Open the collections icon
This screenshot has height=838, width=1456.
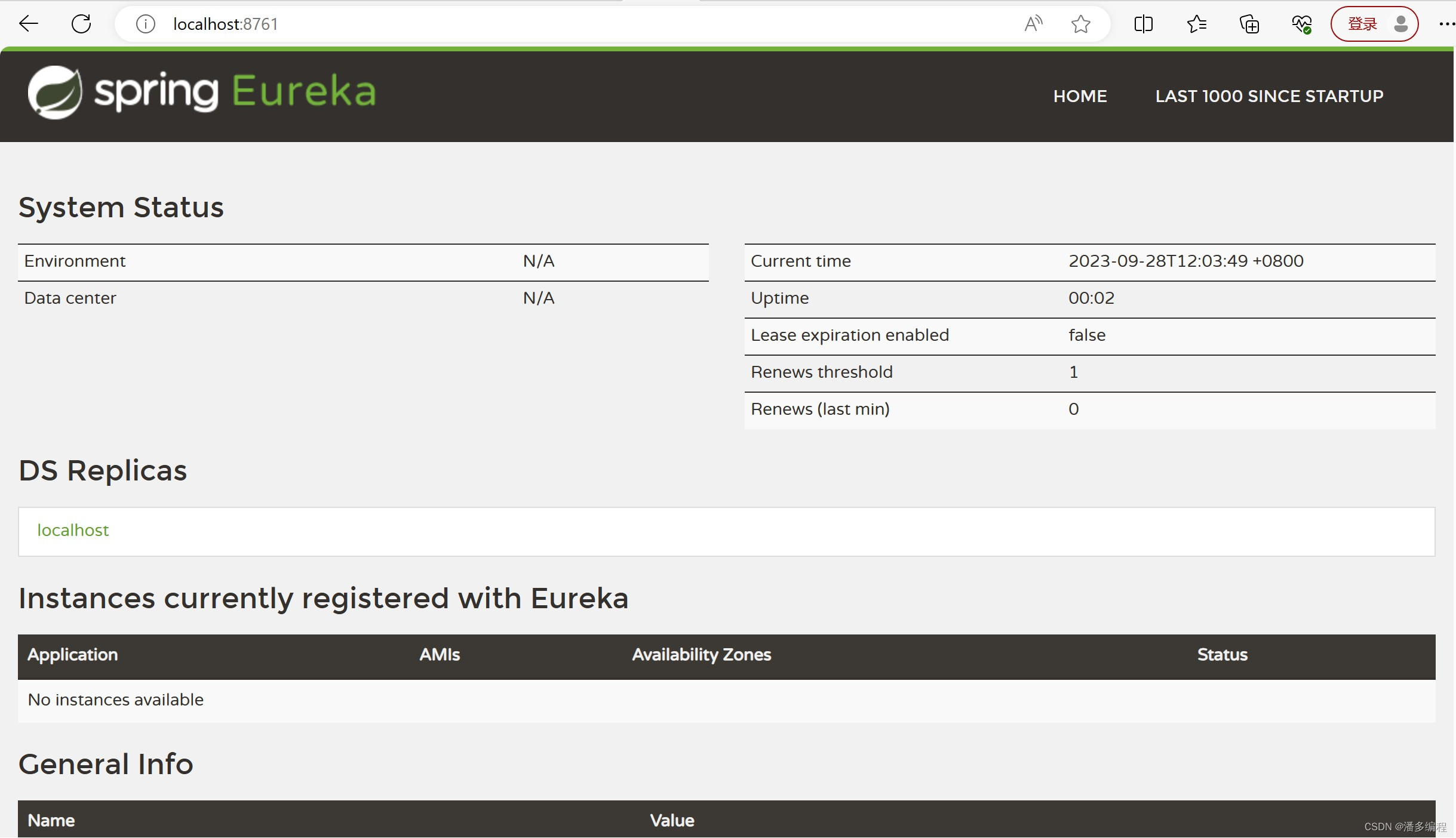[1249, 24]
